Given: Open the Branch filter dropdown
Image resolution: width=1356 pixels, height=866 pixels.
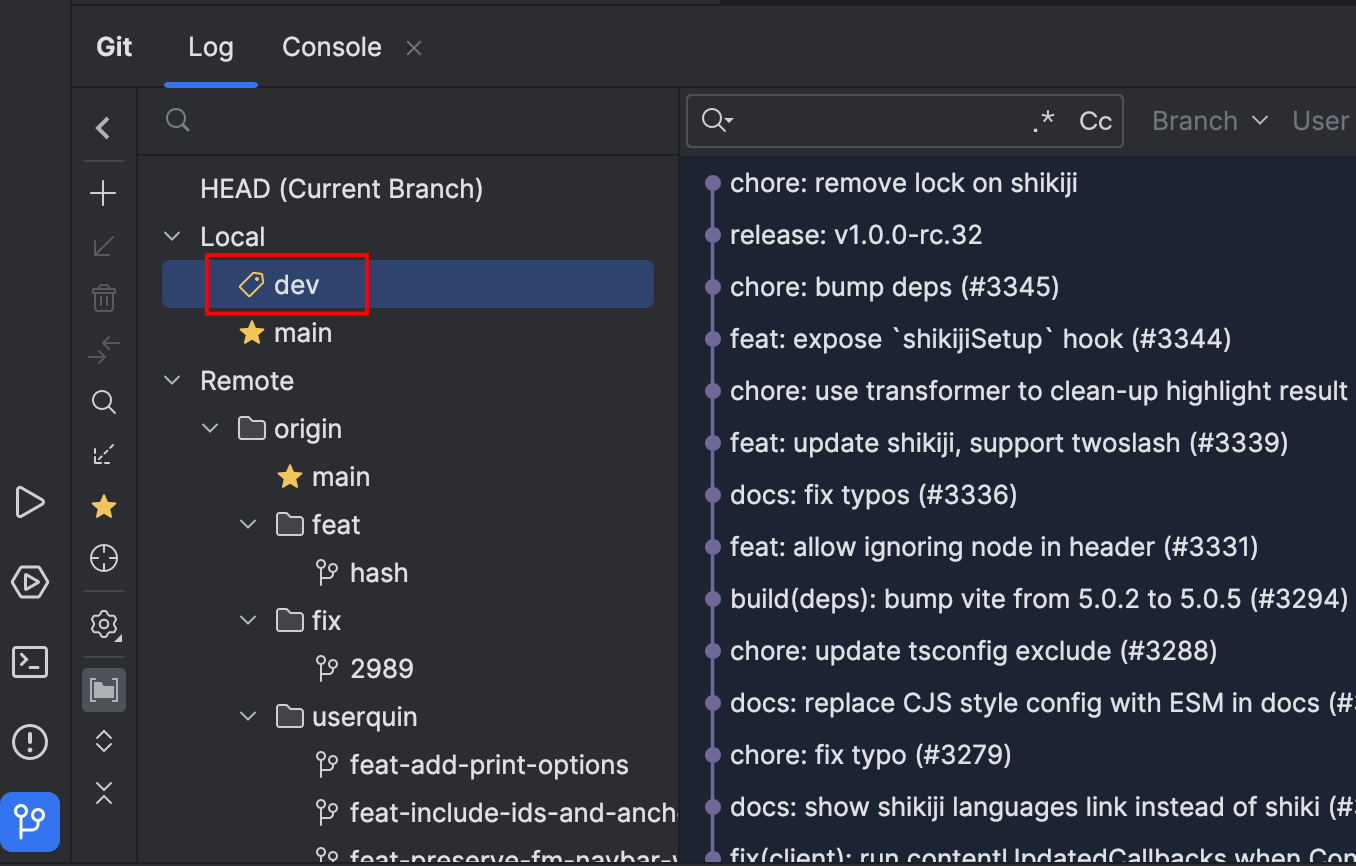Looking at the screenshot, I should (1209, 121).
